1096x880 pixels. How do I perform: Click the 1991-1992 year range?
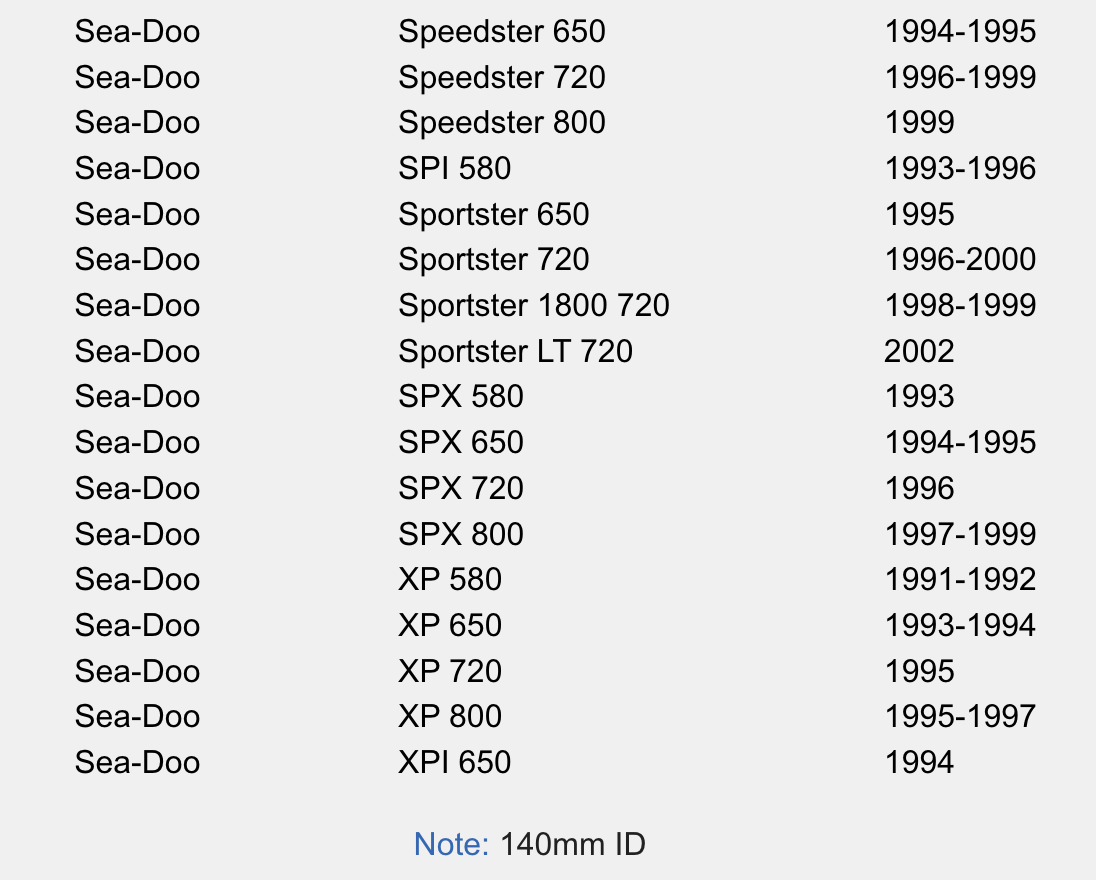click(960, 579)
